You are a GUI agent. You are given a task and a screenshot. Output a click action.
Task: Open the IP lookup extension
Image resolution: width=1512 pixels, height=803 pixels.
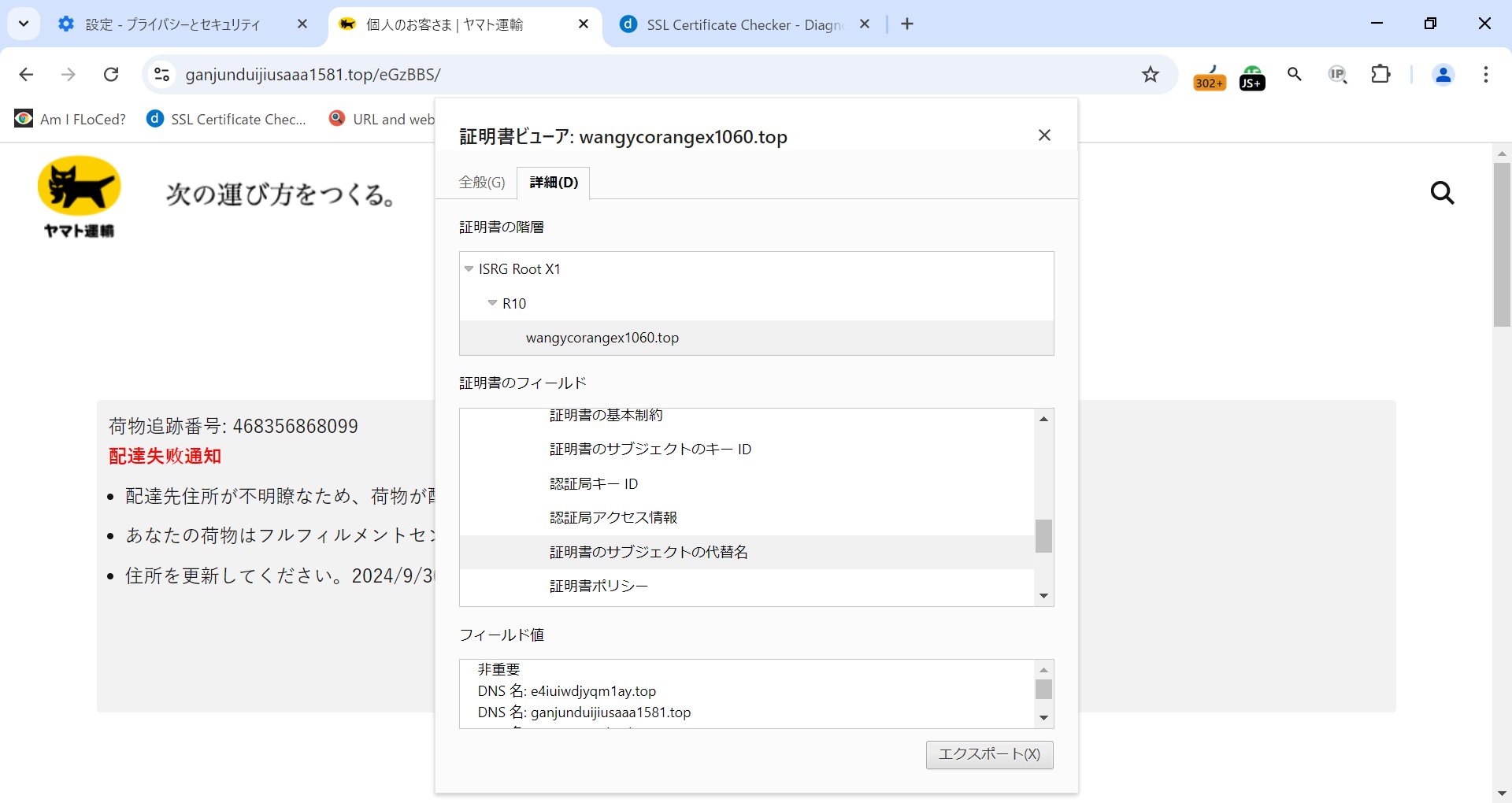1337,74
